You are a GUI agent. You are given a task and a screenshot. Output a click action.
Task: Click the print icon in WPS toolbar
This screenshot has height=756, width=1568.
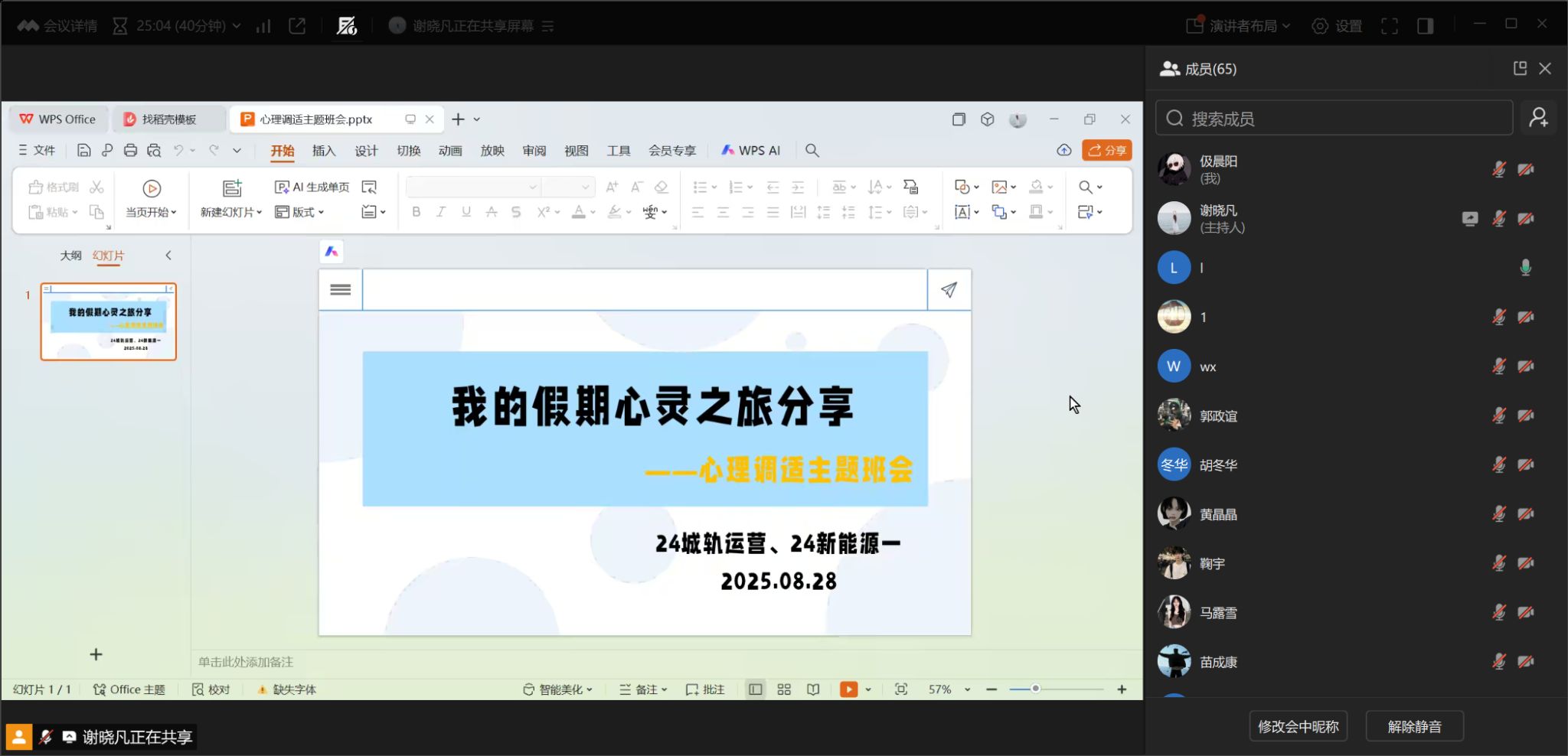[130, 151]
